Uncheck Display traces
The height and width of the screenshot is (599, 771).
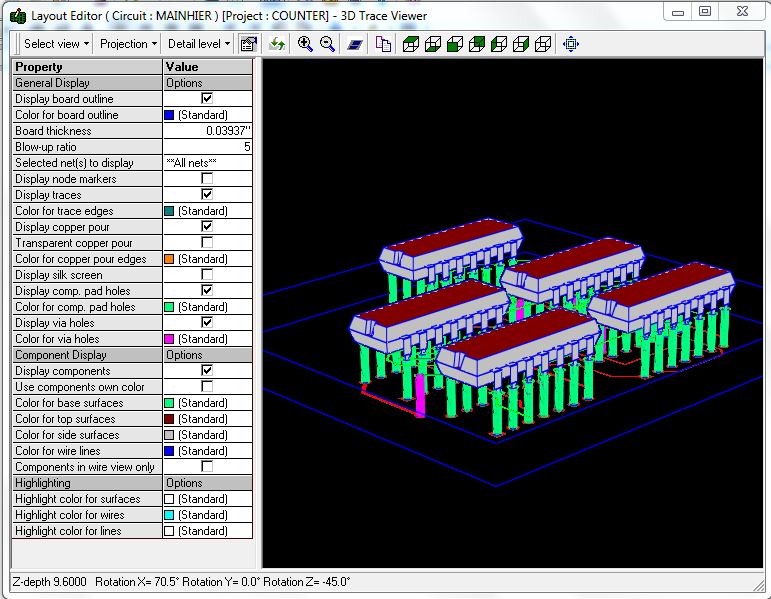click(x=207, y=194)
